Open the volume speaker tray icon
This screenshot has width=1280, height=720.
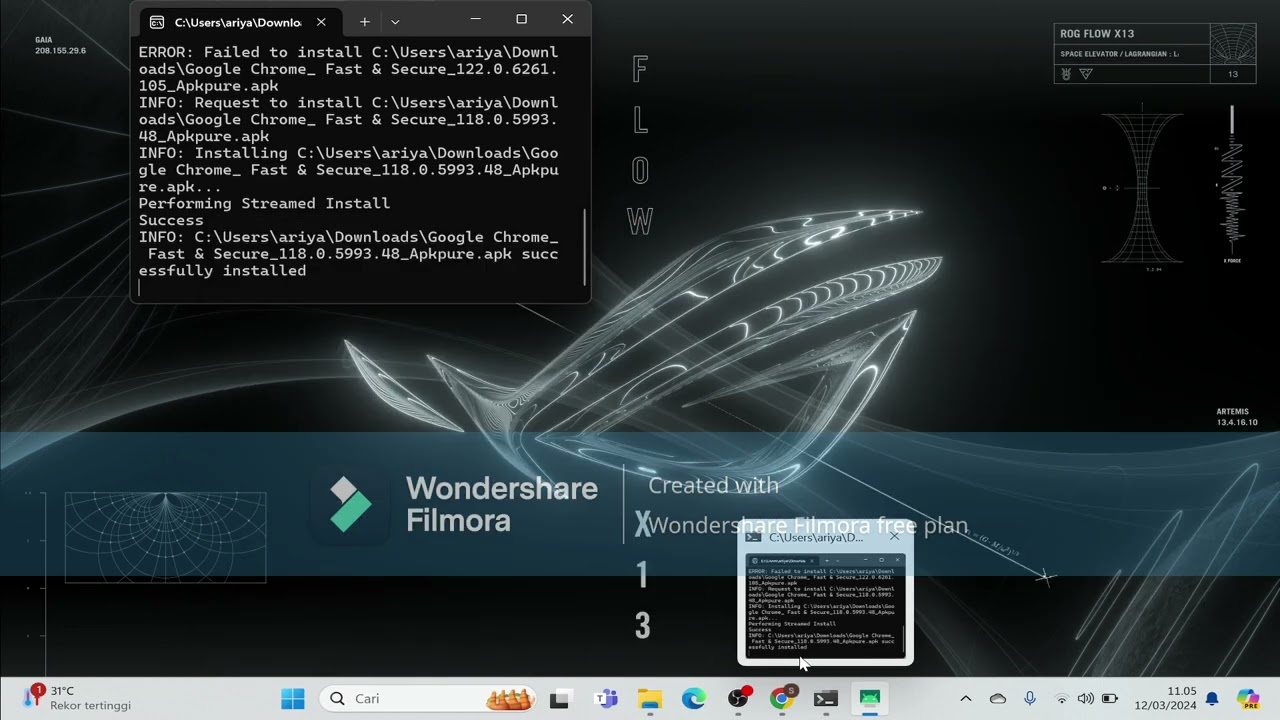click(x=1085, y=698)
